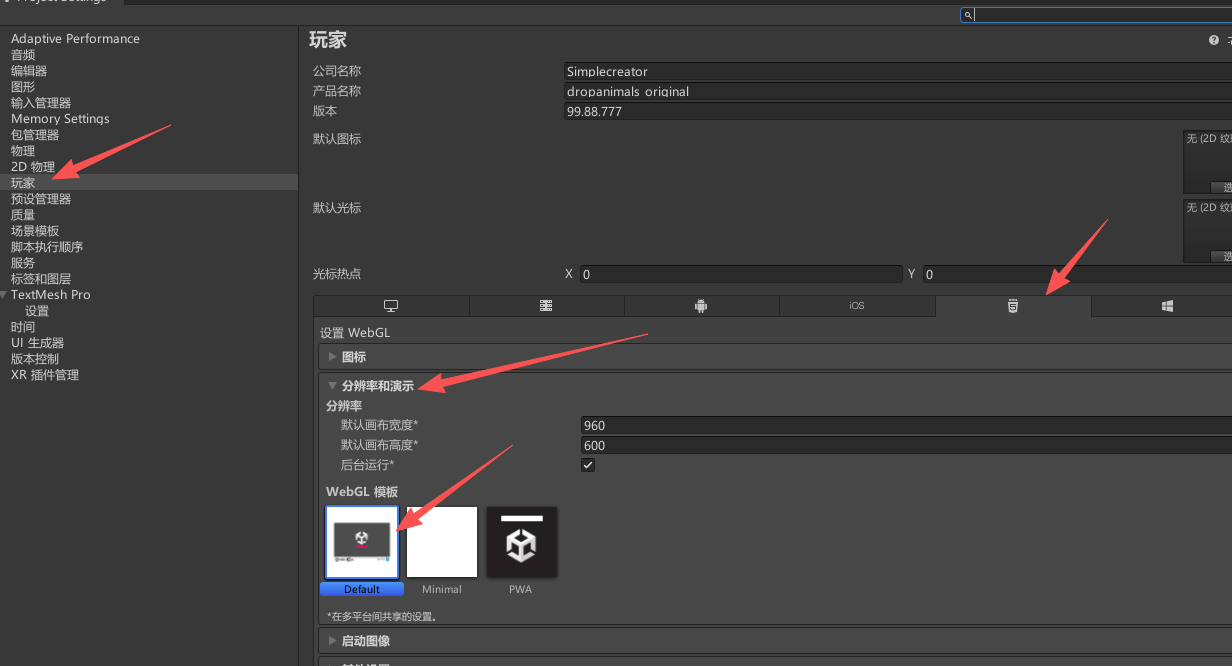This screenshot has width=1232, height=666.
Task: Open 设置 under TextMesh Pro
Action: pyautogui.click(x=37, y=311)
